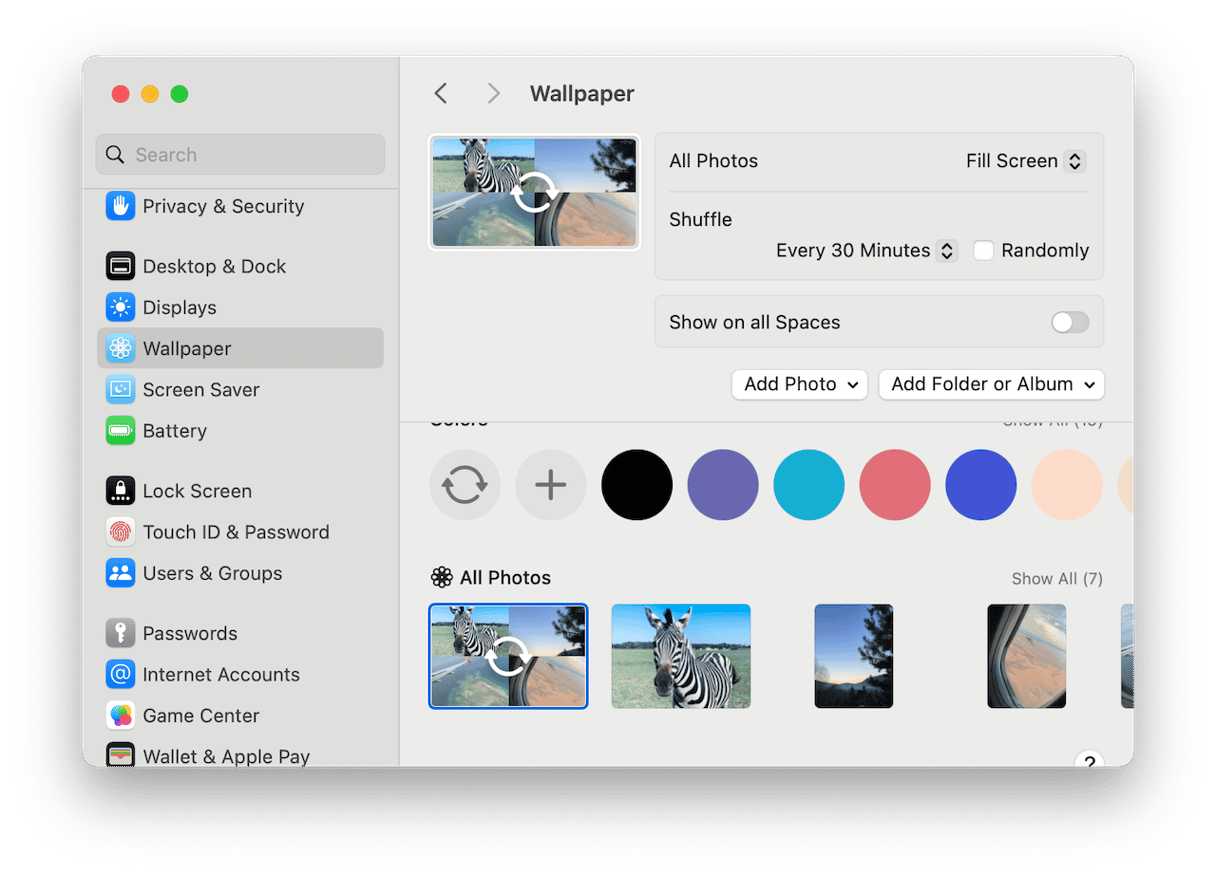Open Desktop & Dock settings icon
The width and height of the screenshot is (1216, 875).
pyautogui.click(x=120, y=266)
